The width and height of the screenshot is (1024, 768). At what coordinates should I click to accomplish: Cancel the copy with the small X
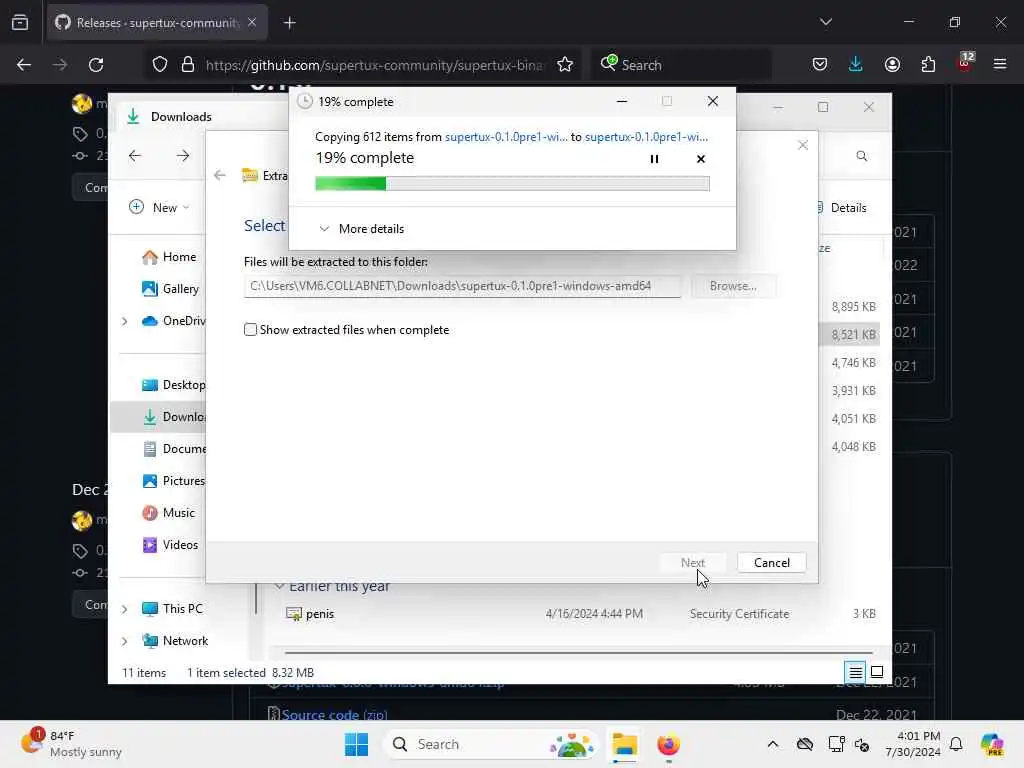pos(701,159)
